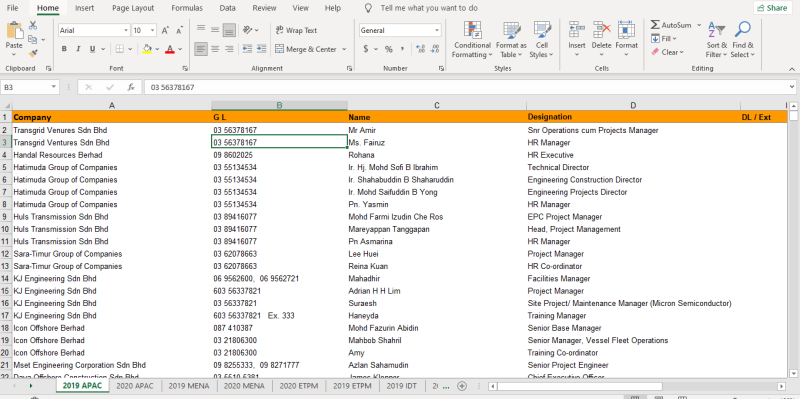Add a new sheet with plus button

[x=462, y=386]
